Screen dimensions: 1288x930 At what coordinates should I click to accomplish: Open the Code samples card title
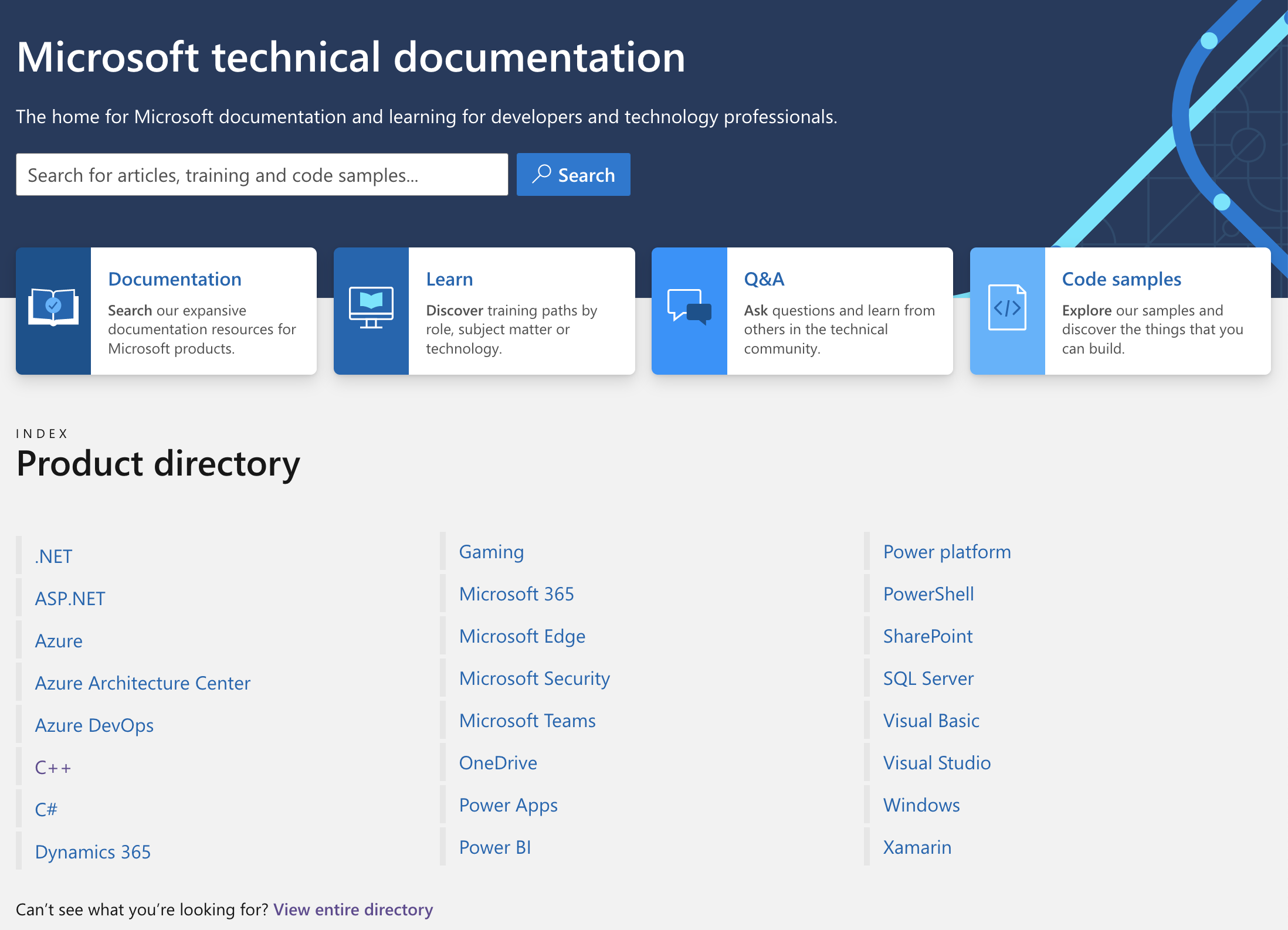point(1121,279)
